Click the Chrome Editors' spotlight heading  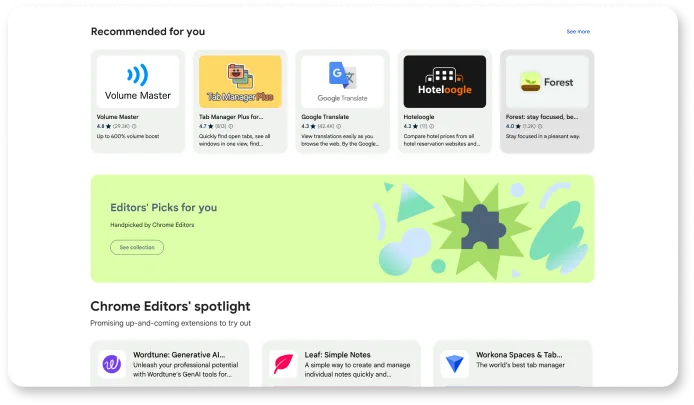pos(170,306)
